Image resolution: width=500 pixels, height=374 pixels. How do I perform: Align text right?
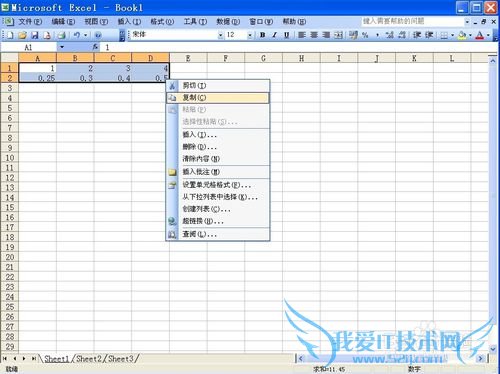(x=326, y=35)
